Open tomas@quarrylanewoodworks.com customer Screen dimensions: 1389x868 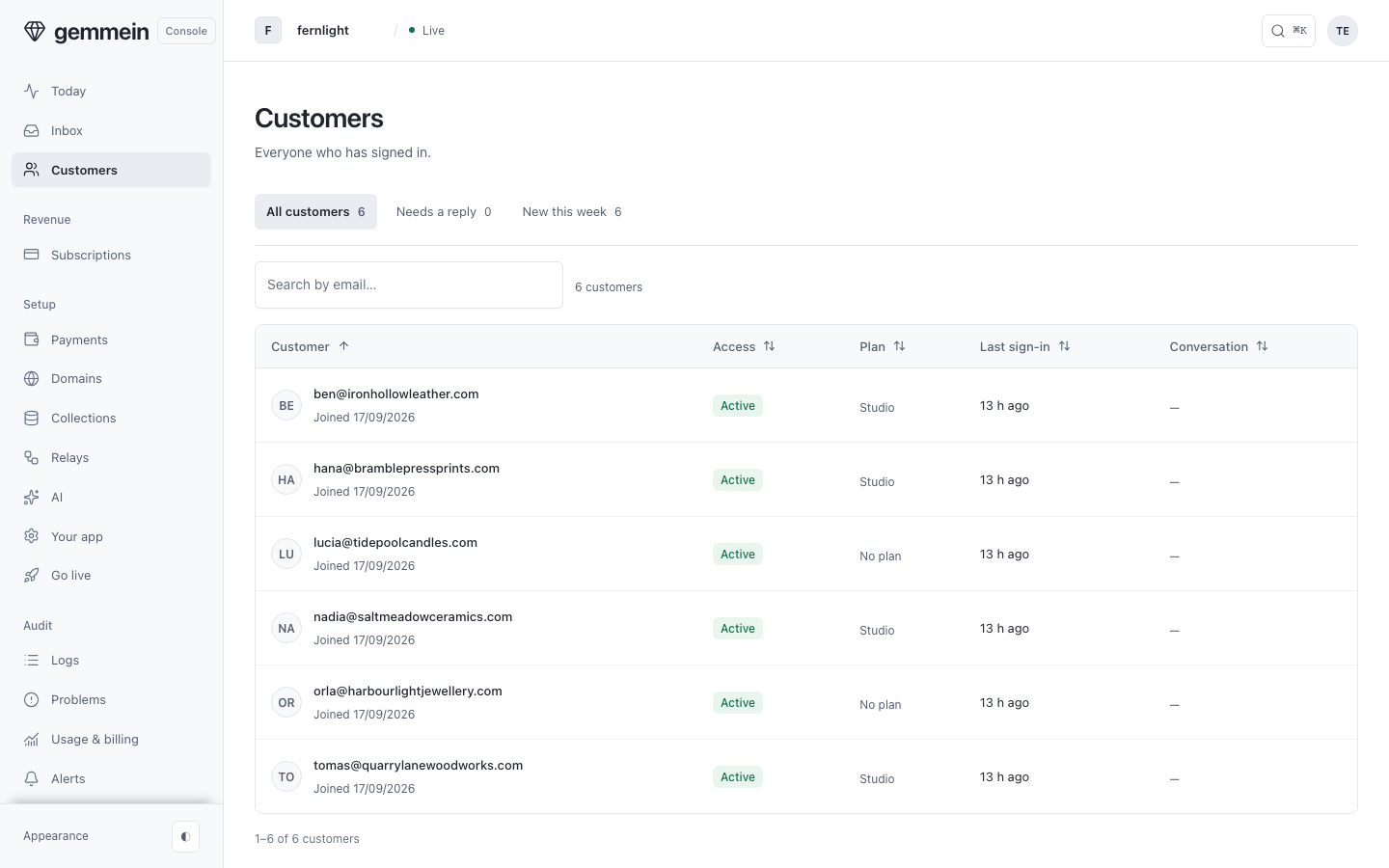pos(418,765)
